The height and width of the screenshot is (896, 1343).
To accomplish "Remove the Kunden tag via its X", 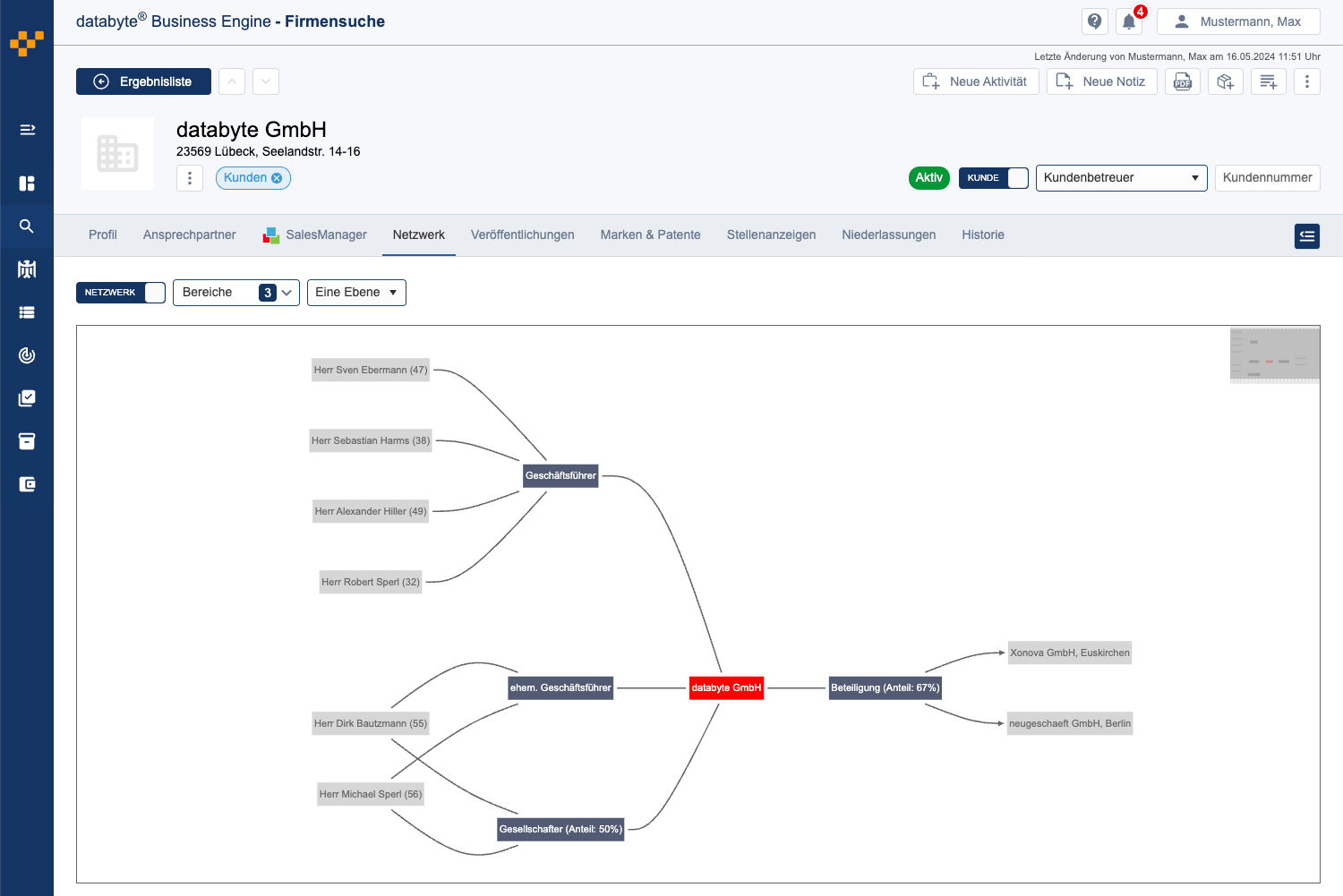I will (x=278, y=177).
